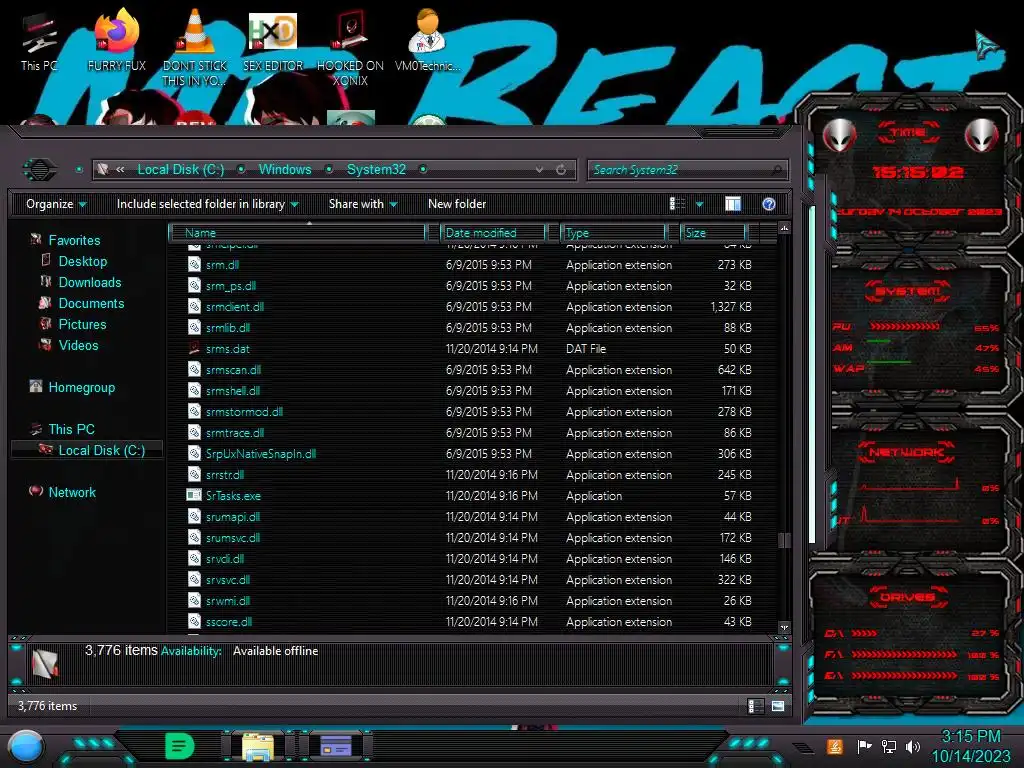Select Desktop in the navigation pane

(x=82, y=261)
